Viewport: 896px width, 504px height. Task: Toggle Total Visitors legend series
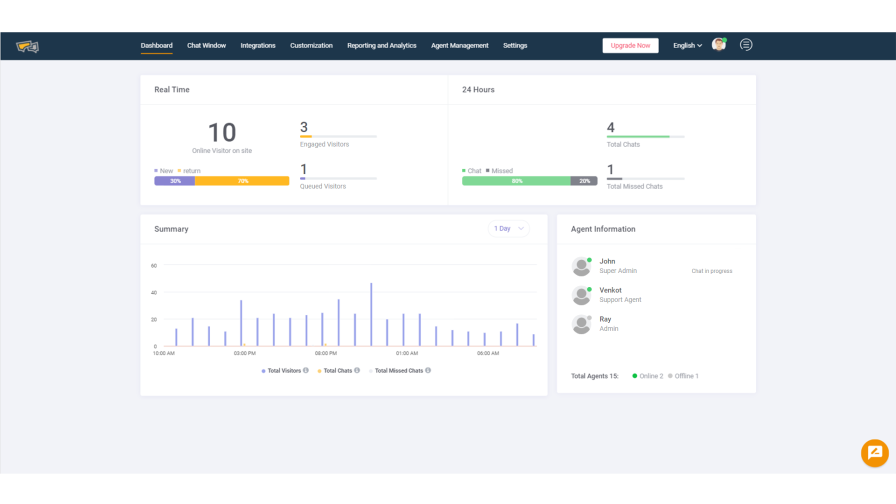[x=281, y=371]
